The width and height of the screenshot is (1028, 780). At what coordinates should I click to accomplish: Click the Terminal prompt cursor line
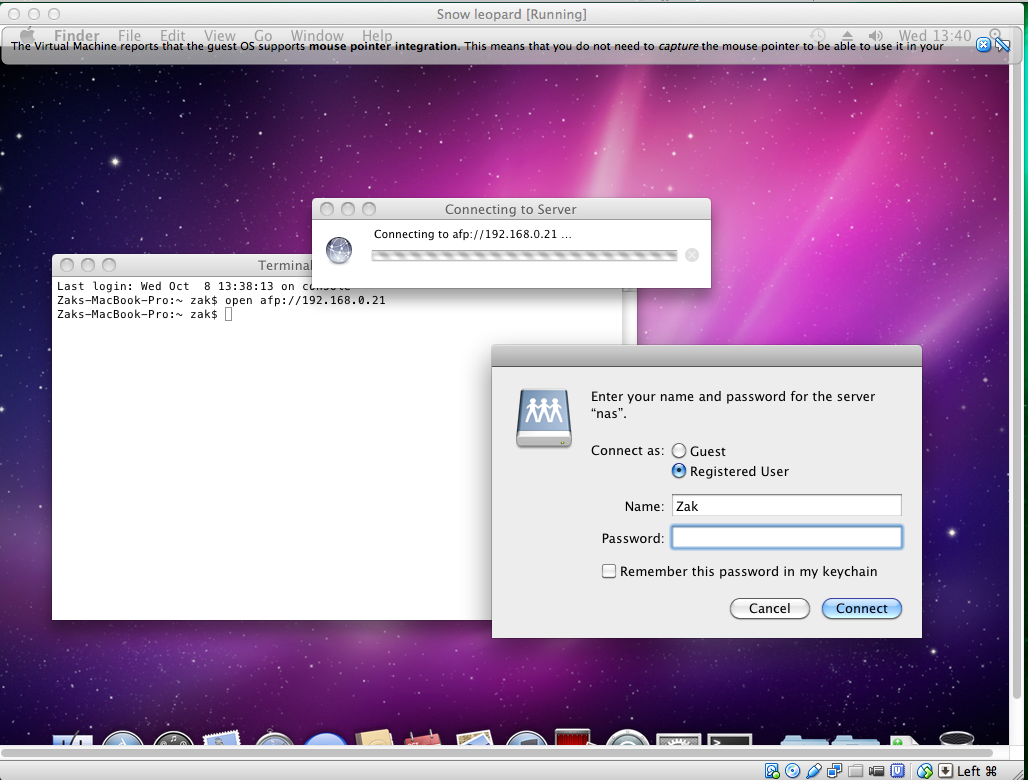point(144,314)
